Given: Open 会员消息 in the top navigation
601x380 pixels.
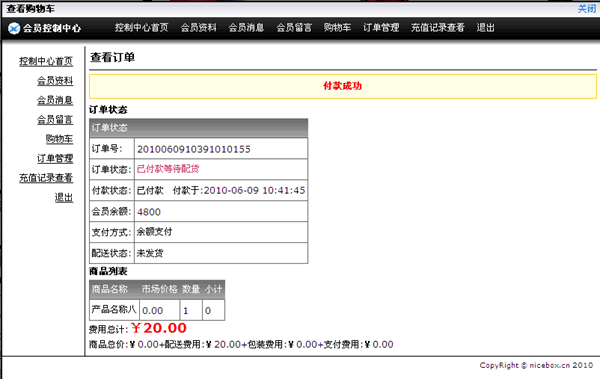Looking at the screenshot, I should (246, 28).
